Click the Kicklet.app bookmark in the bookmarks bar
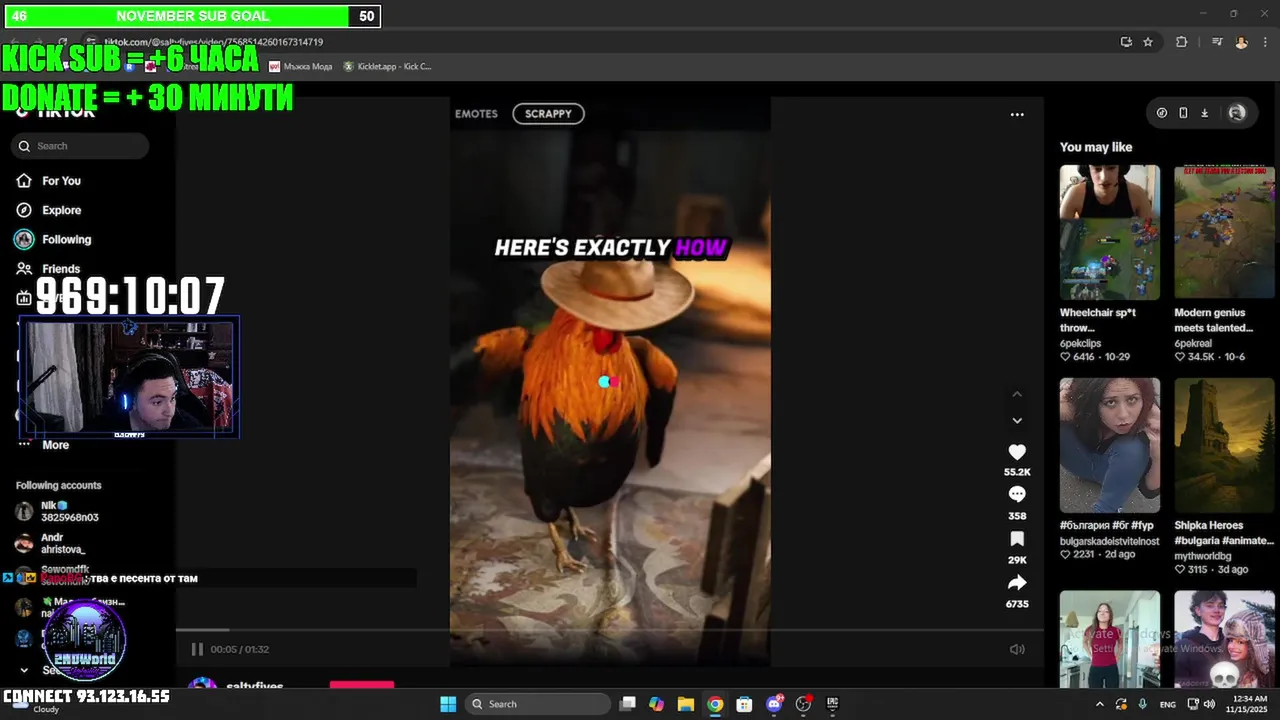 click(388, 67)
